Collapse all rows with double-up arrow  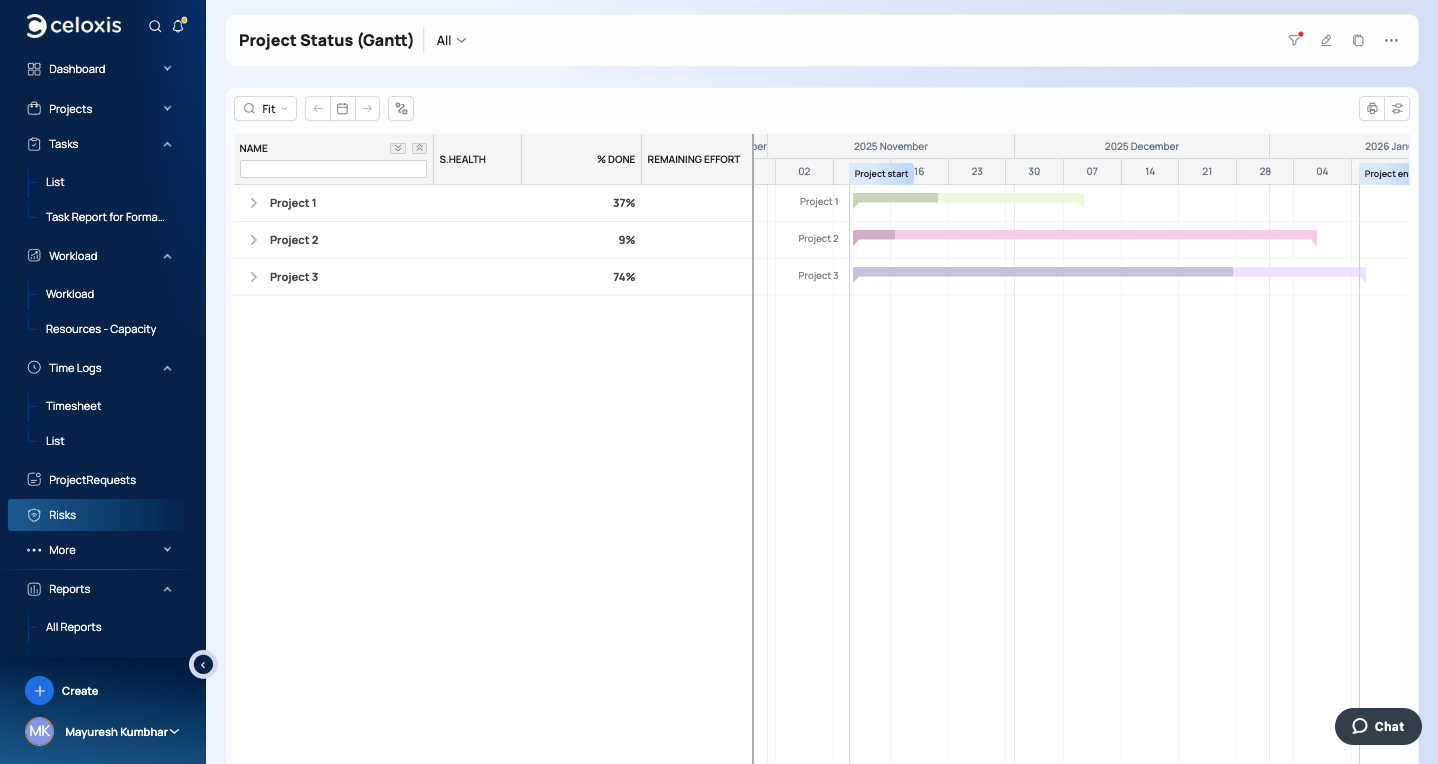419,148
